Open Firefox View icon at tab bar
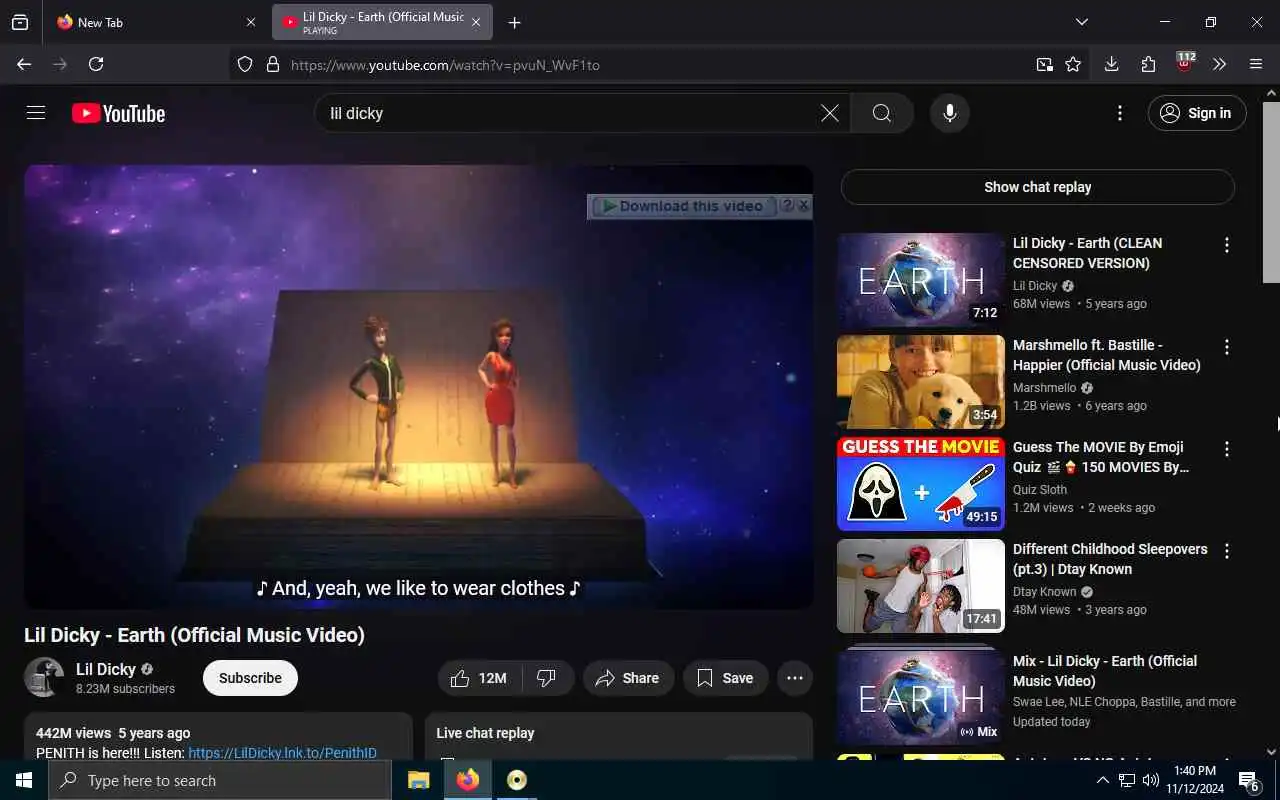This screenshot has height=800, width=1280. click(x=20, y=22)
